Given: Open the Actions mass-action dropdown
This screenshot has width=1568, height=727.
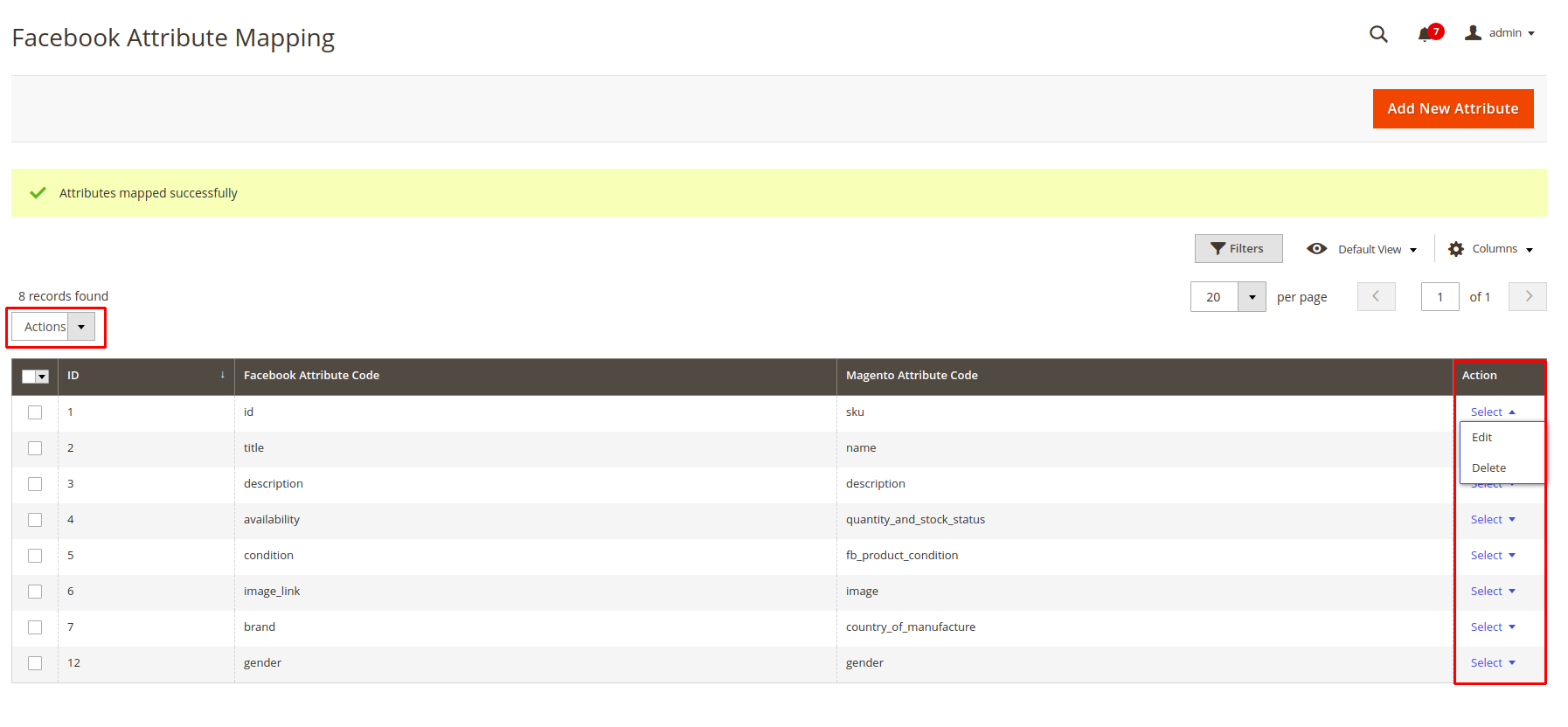Looking at the screenshot, I should (x=53, y=327).
